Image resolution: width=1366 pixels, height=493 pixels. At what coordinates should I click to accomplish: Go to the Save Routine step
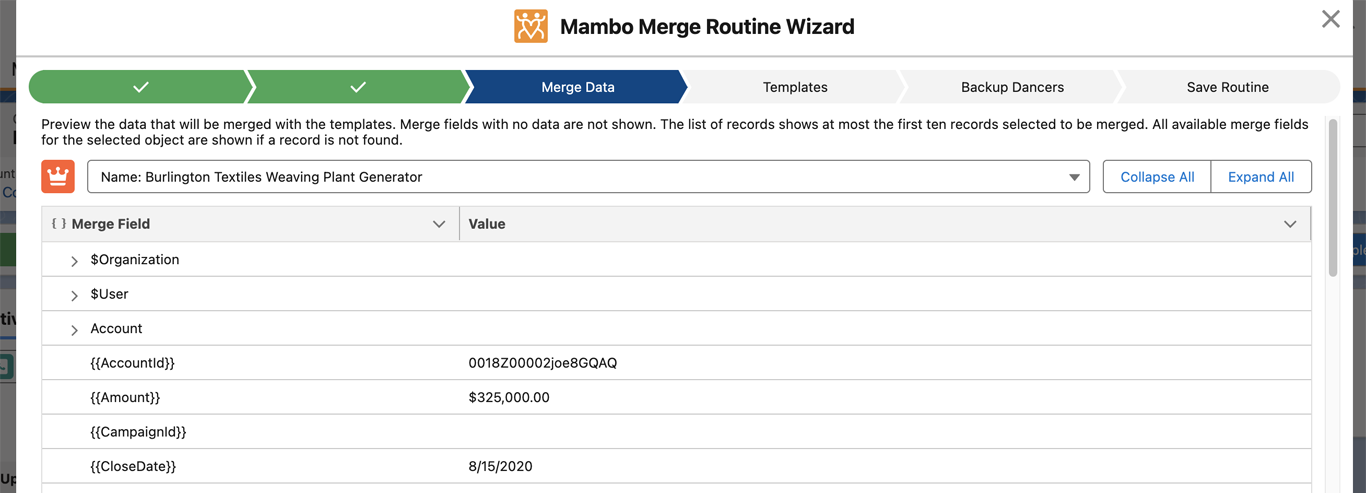tap(1227, 87)
